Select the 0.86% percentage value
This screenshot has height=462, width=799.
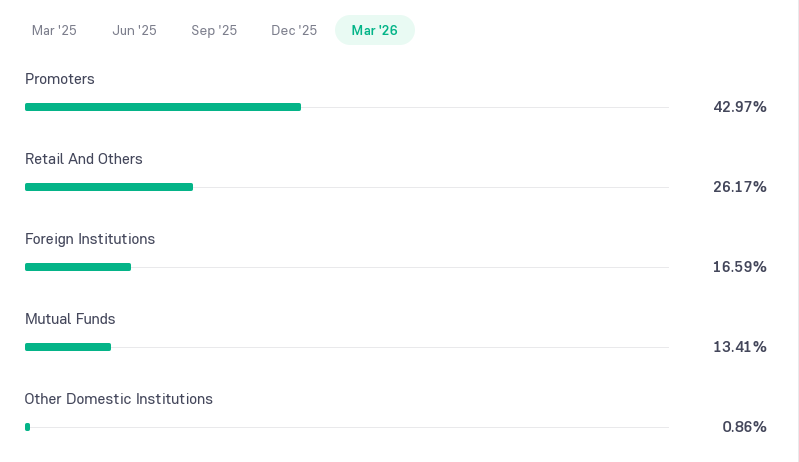(x=744, y=427)
